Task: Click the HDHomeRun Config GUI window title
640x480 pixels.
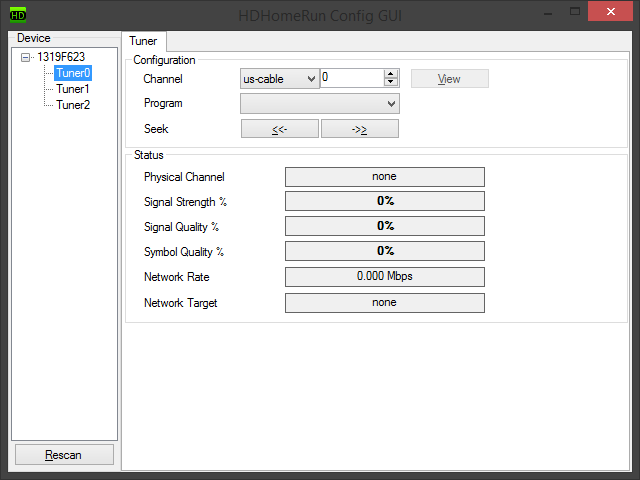Action: coord(320,16)
